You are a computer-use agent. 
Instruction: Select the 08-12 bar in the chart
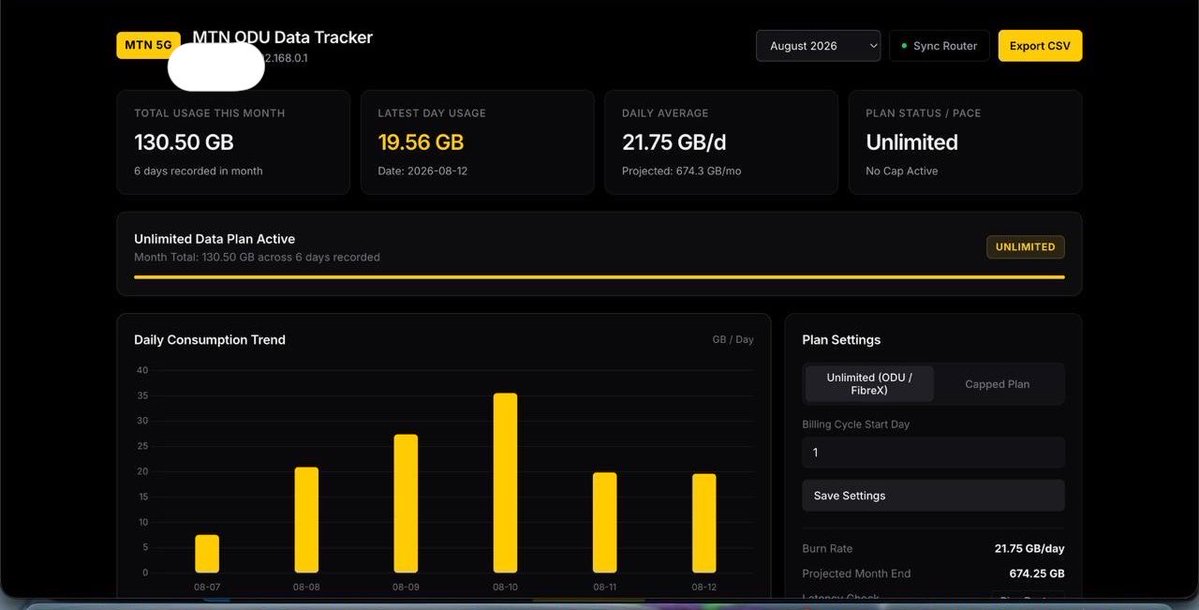[704, 523]
